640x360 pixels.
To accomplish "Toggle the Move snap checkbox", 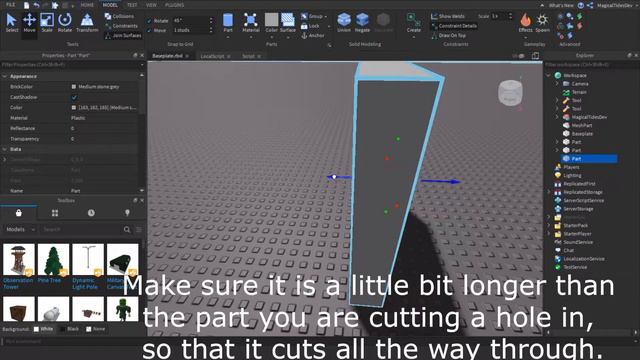I will click(149, 30).
